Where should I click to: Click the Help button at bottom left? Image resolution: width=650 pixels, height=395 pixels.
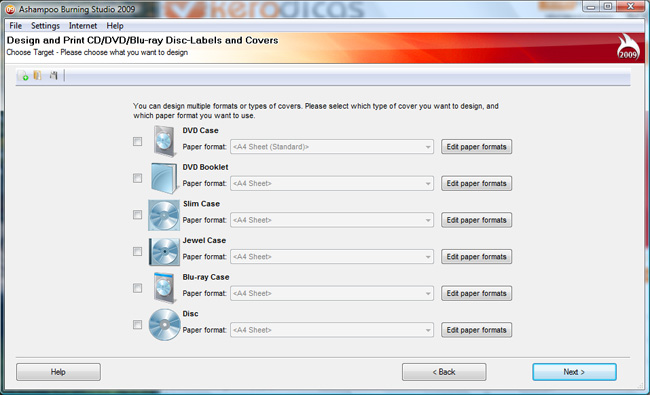tap(58, 372)
